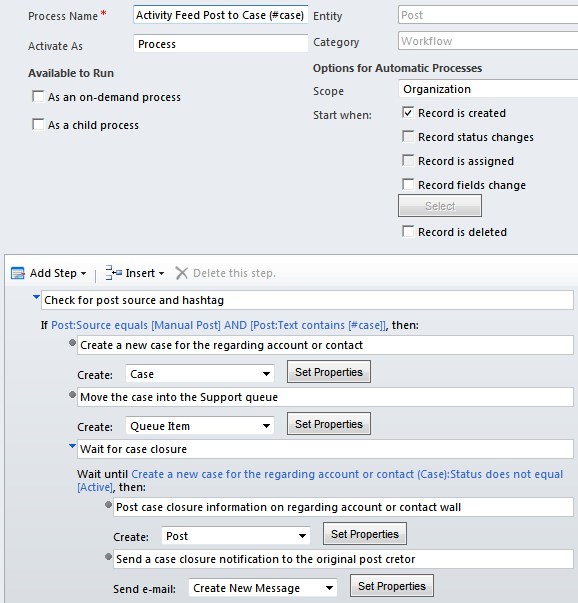Open the 'Create New Message' e-mail dropdown
The height and width of the screenshot is (603, 578).
click(x=263, y=588)
